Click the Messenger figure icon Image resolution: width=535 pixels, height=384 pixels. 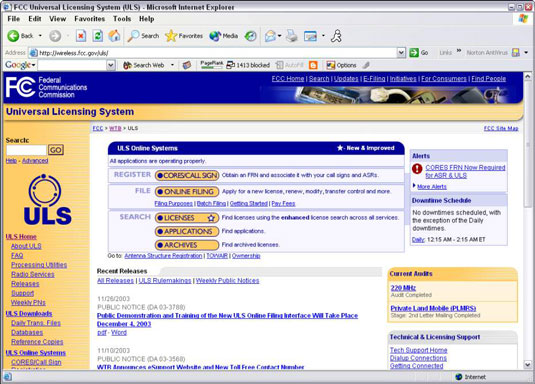[x=336, y=36]
